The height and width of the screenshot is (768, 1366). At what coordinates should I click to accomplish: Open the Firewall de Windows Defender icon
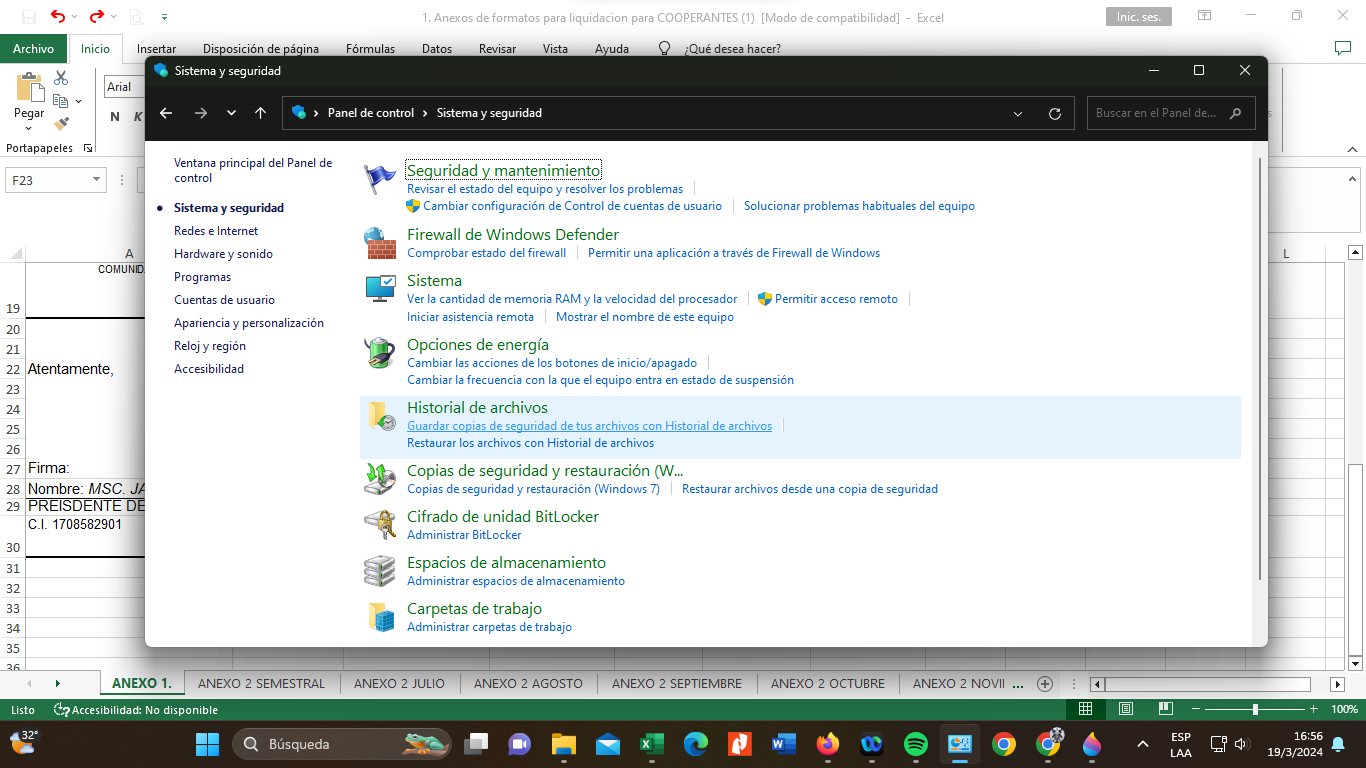click(380, 243)
